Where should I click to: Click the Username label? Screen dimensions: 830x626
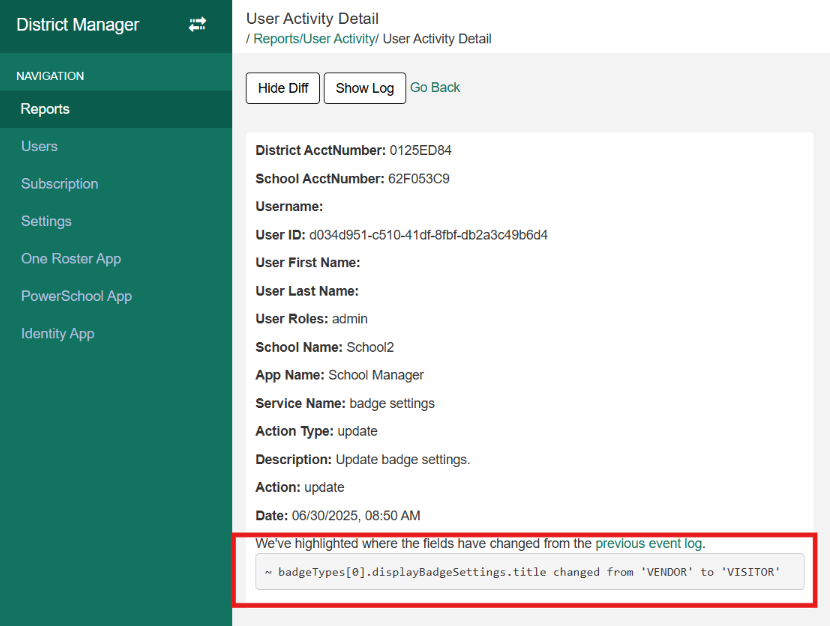[289, 206]
